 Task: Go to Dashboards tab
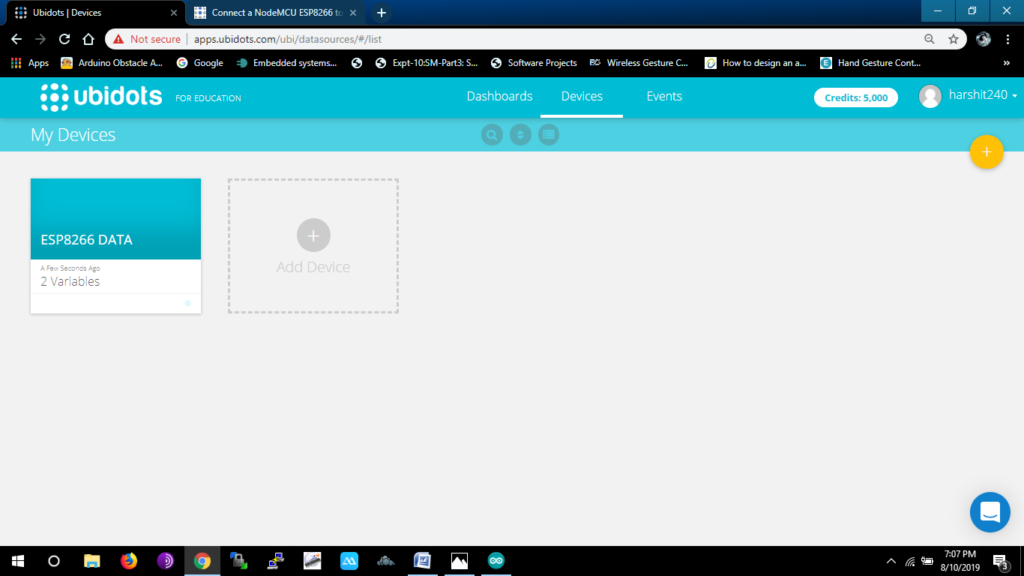(x=500, y=96)
